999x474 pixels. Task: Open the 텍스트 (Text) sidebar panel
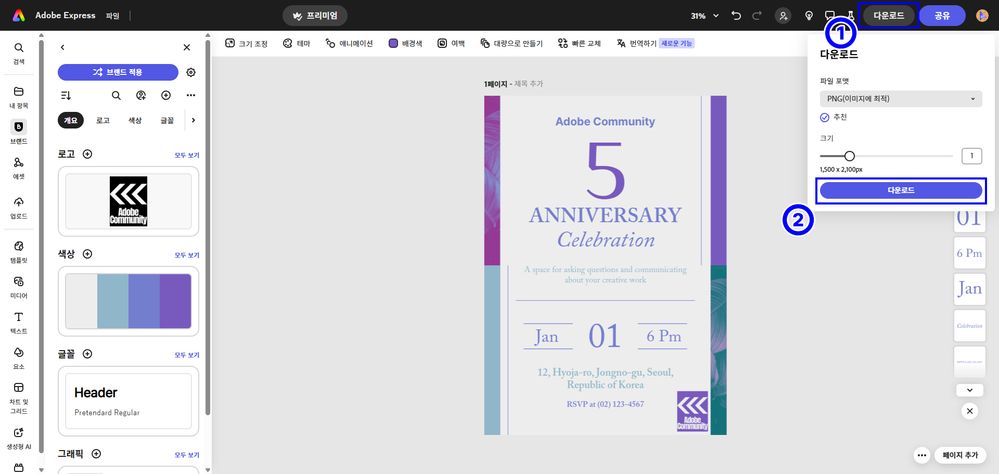pos(18,323)
